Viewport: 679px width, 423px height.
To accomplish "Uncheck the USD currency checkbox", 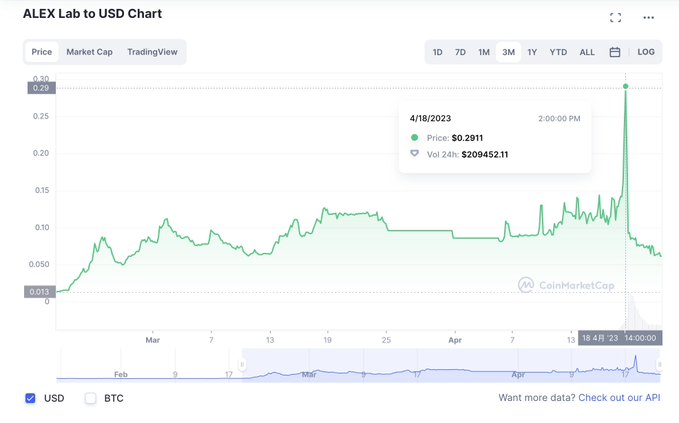I will (30, 398).
